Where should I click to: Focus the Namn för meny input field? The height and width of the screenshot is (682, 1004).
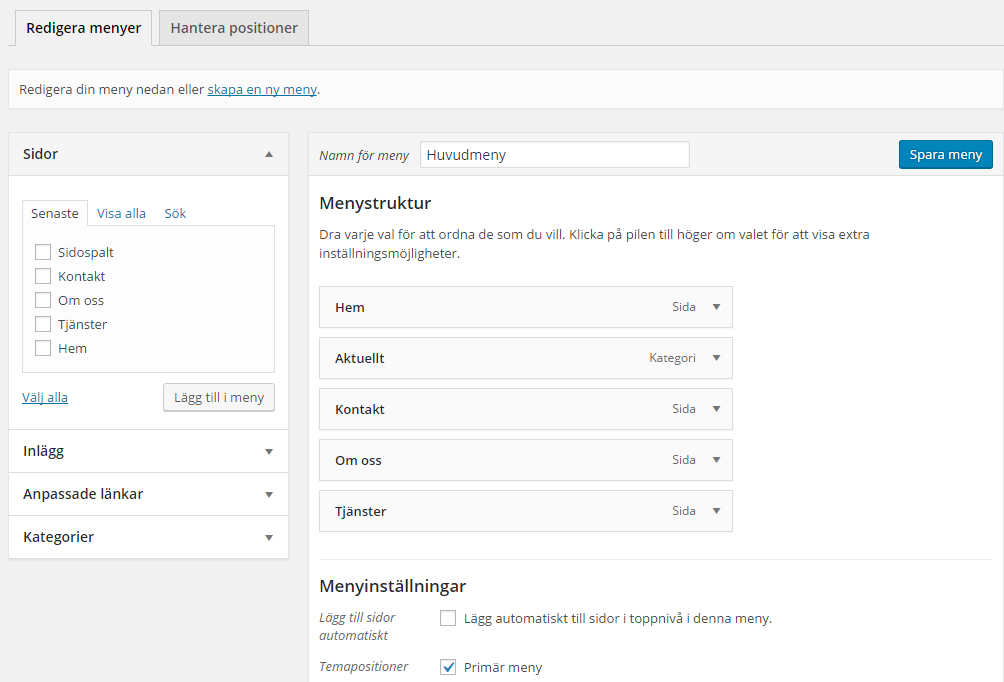[555, 155]
